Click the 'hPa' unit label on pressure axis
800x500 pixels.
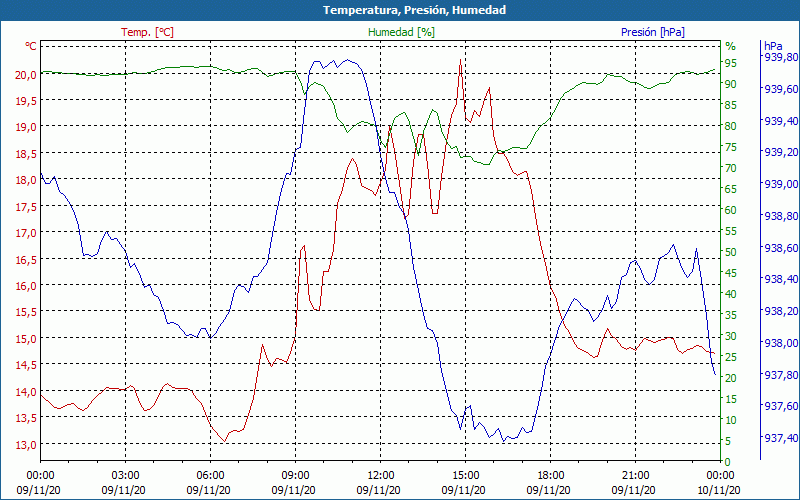point(773,46)
